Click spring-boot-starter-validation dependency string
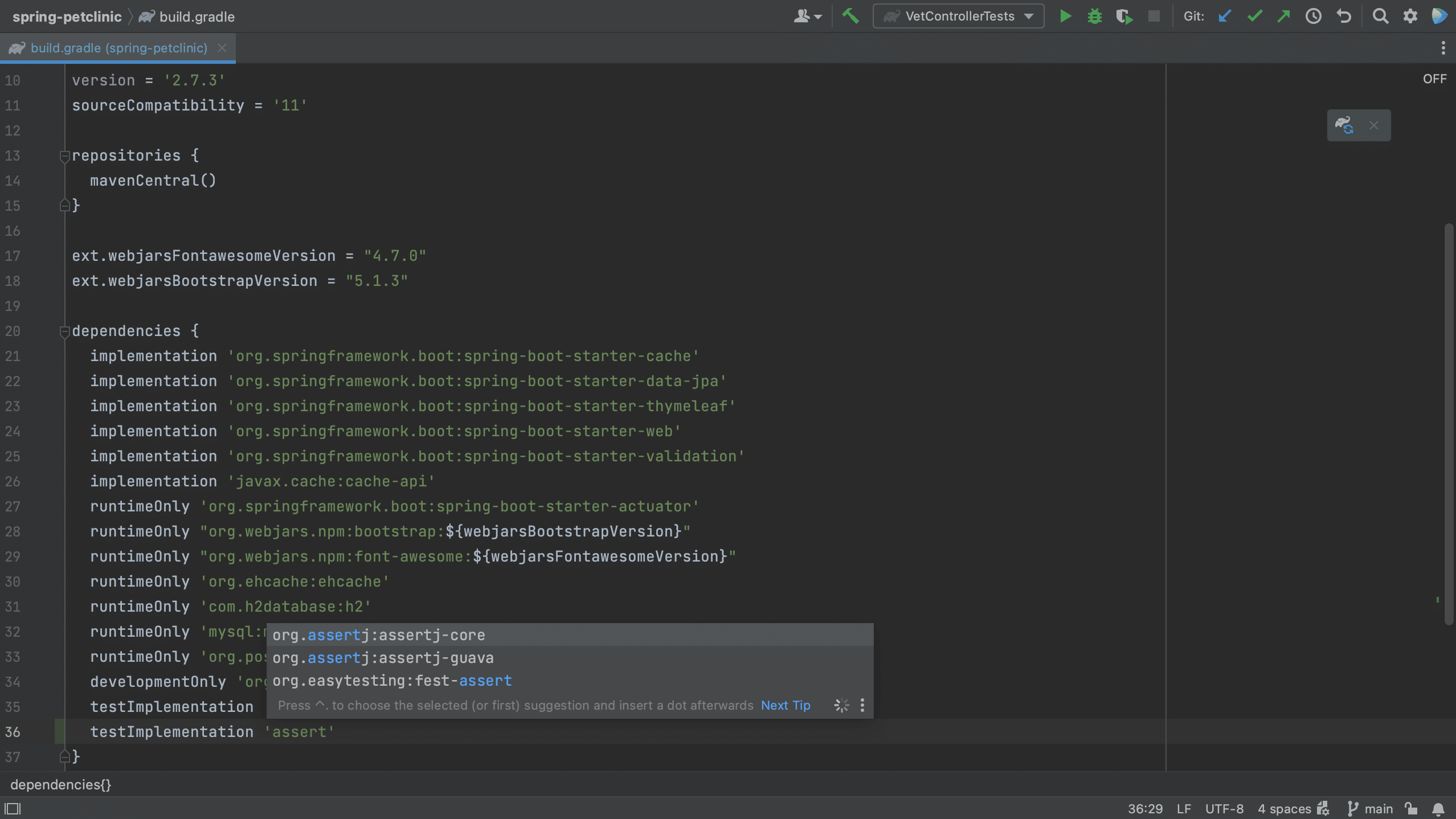The image size is (1456, 819). 486,456
